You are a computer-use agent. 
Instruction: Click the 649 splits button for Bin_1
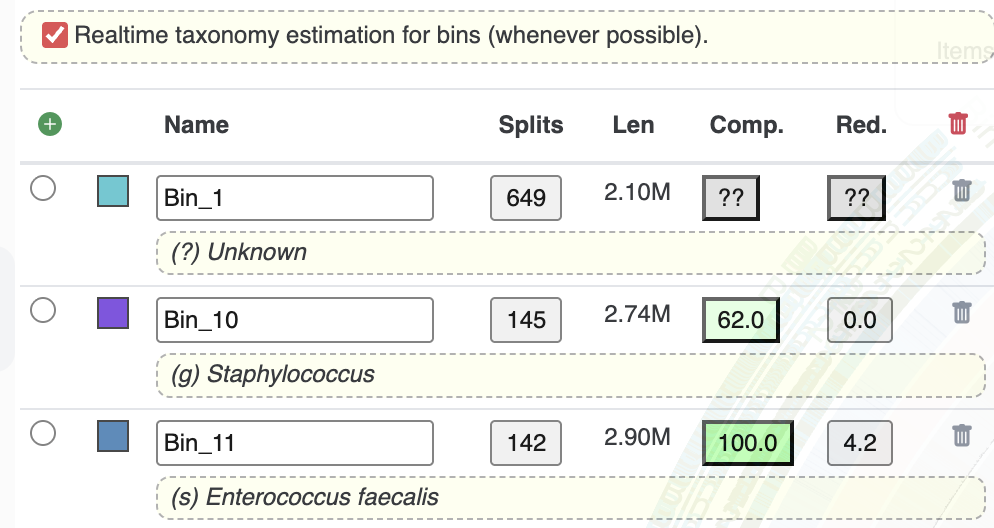(x=526, y=198)
